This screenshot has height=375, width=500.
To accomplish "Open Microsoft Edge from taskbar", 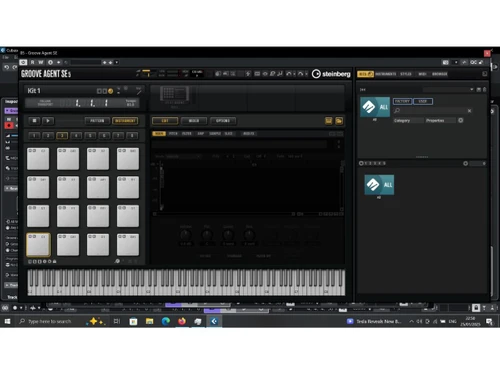I will click(166, 321).
